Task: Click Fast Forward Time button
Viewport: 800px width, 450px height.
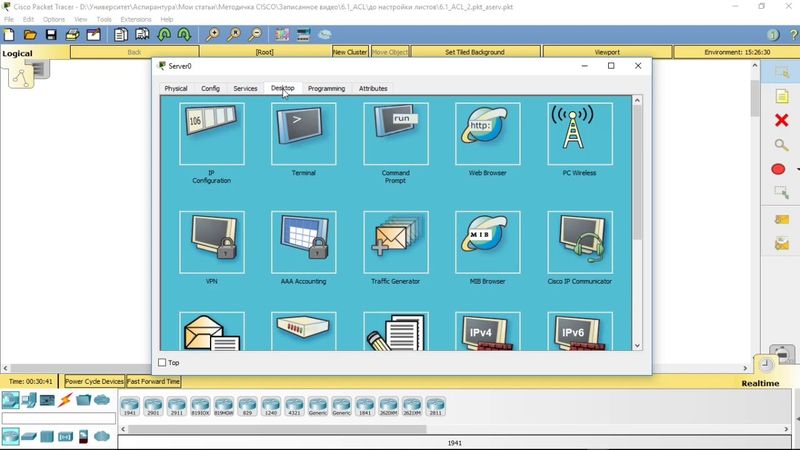Action: [153, 381]
